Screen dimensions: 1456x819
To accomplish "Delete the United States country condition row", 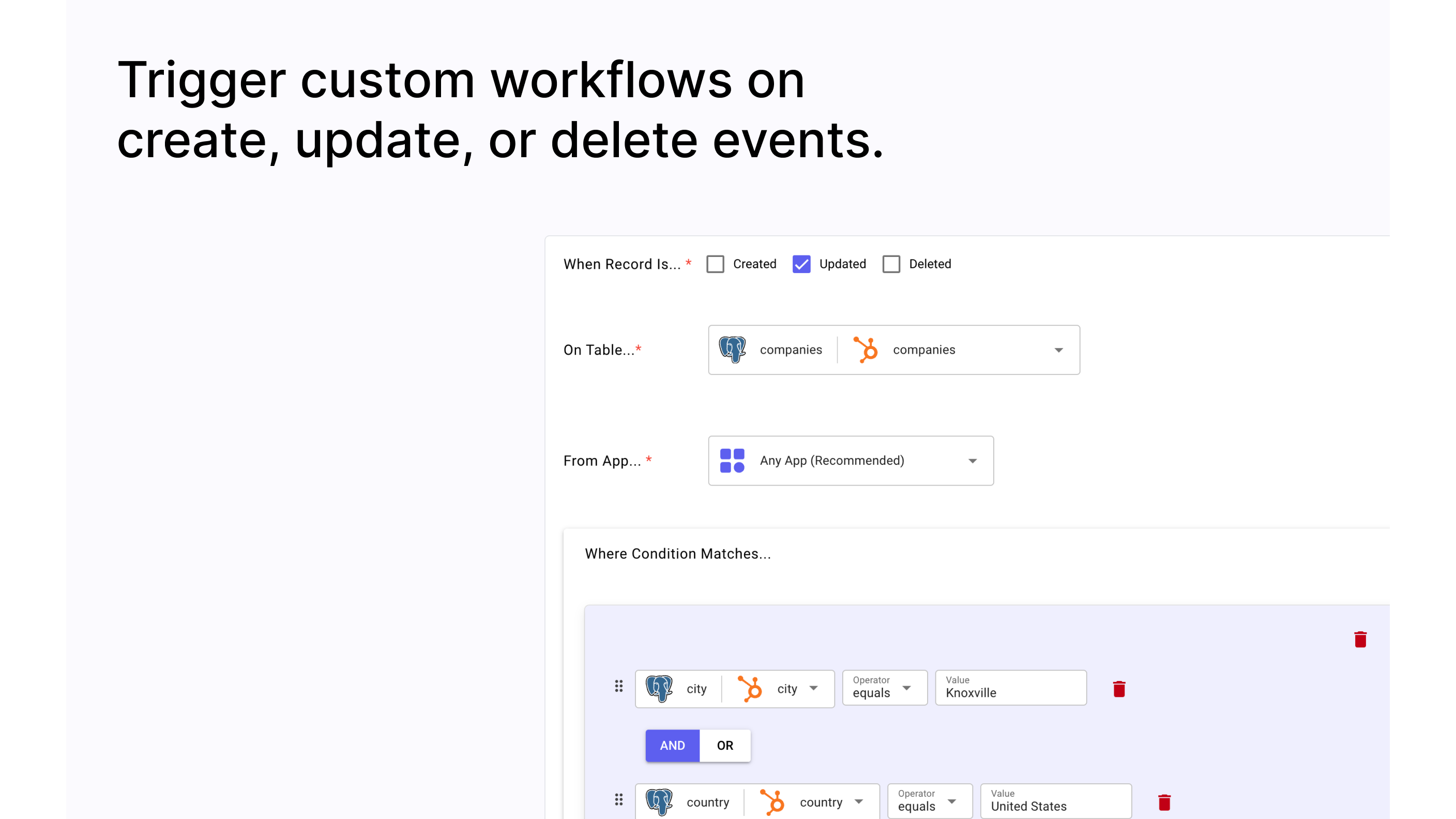I will coord(1164,802).
